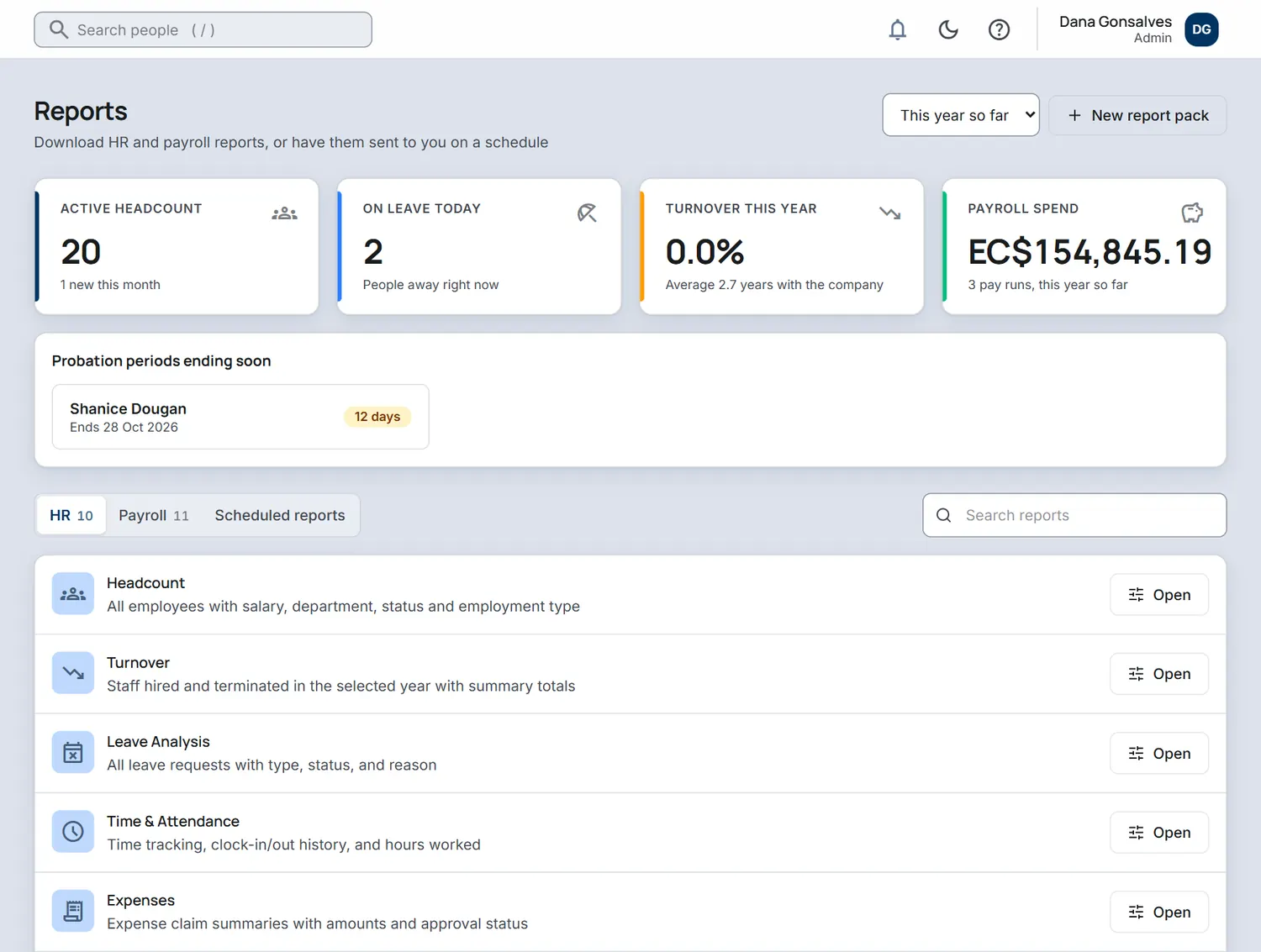
Task: Click "Average 2.7 years with the company" text
Action: pos(774,285)
